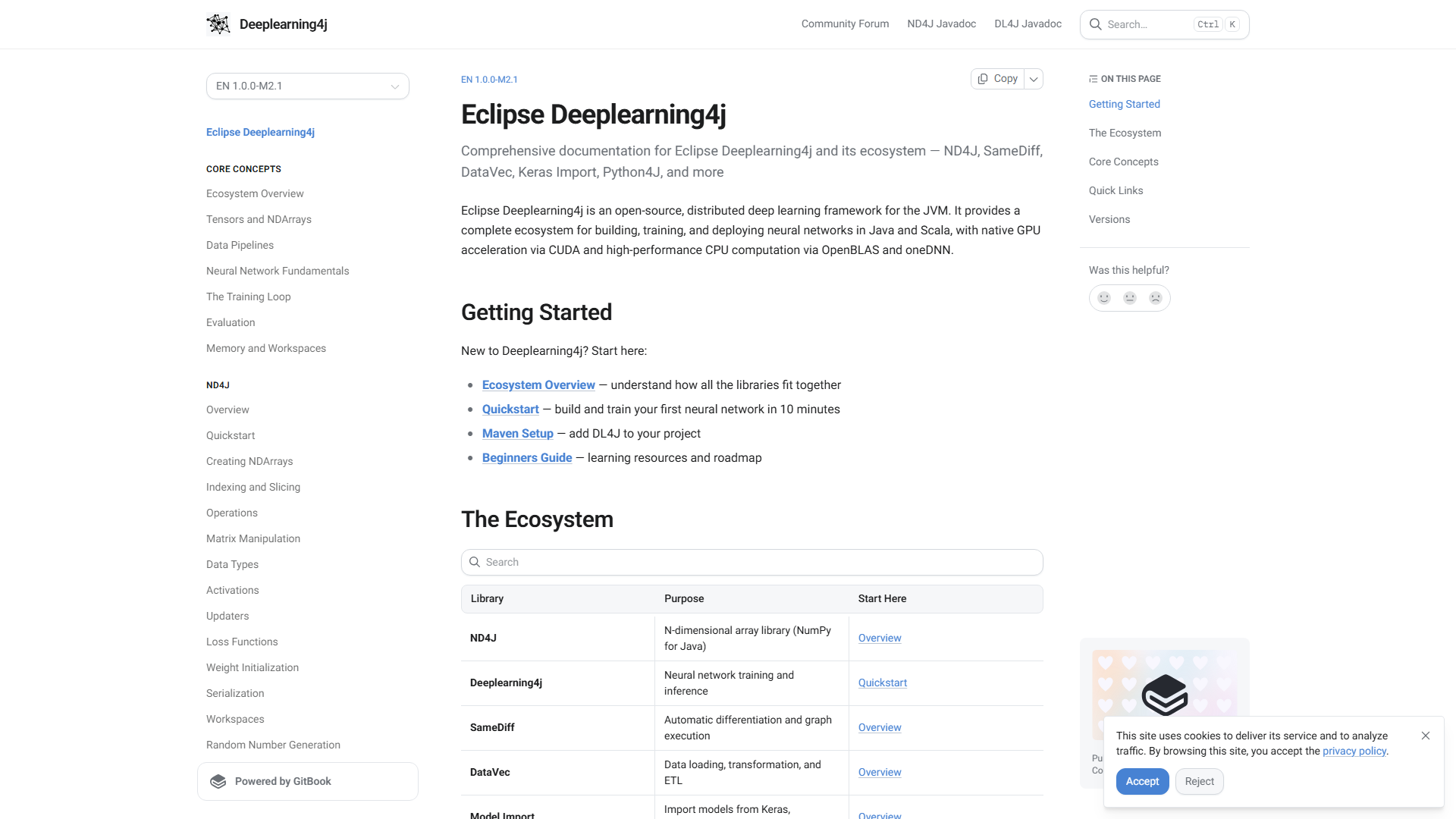Accept the cookies
Viewport: 1456px width, 819px height.
coord(1142,782)
